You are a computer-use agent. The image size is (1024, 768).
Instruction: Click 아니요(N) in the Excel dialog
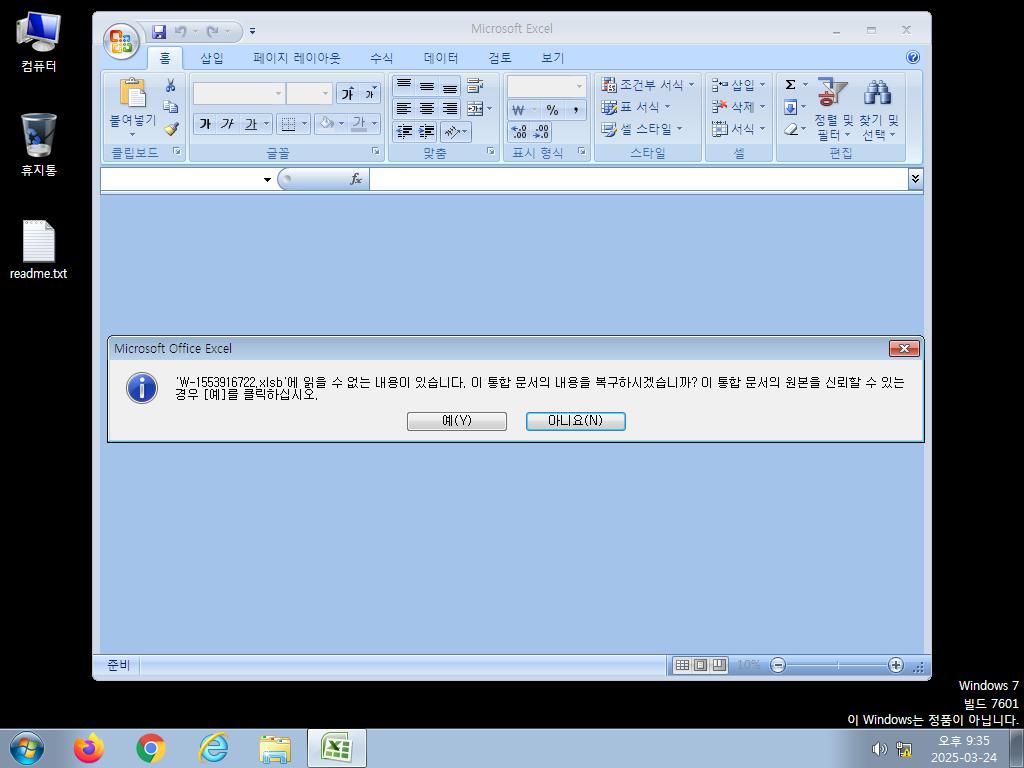pos(575,421)
